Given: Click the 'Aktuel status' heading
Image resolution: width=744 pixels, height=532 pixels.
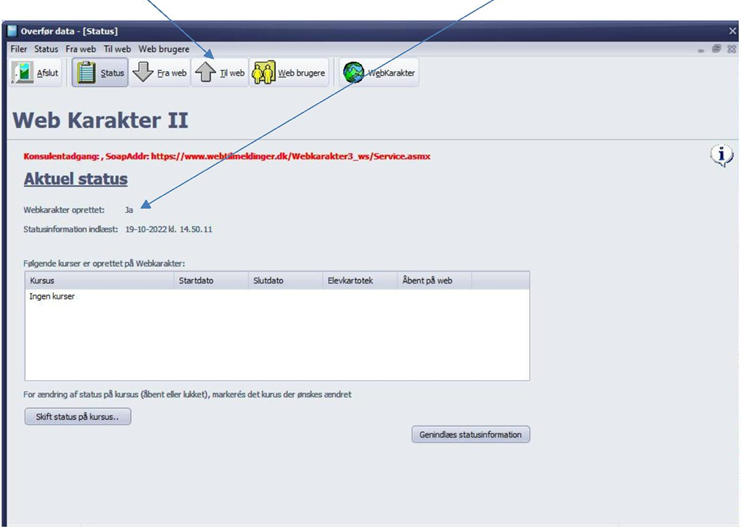Looking at the screenshot, I should pos(76,179).
